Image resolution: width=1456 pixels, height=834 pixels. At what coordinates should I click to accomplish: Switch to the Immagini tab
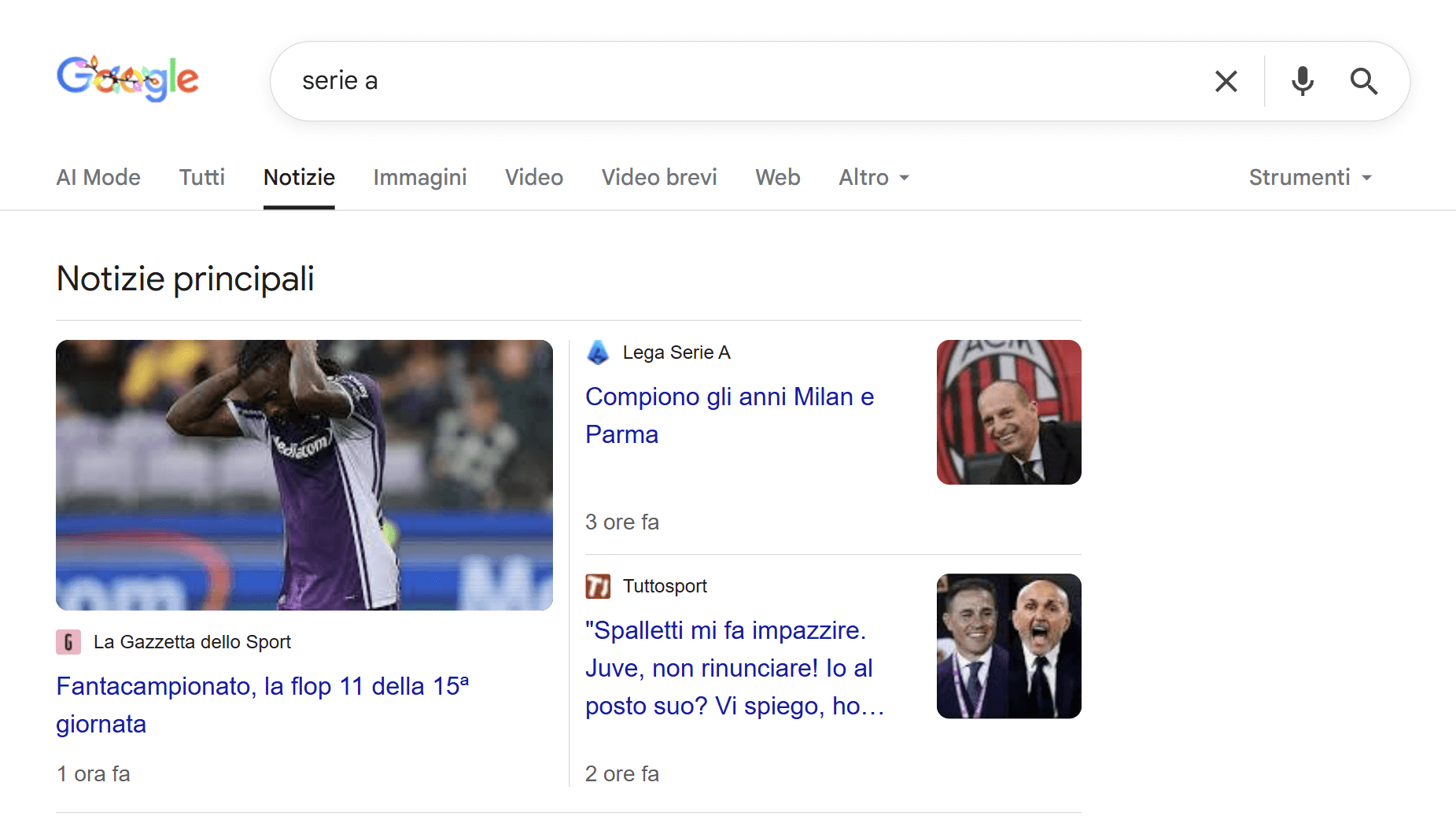[x=420, y=177]
